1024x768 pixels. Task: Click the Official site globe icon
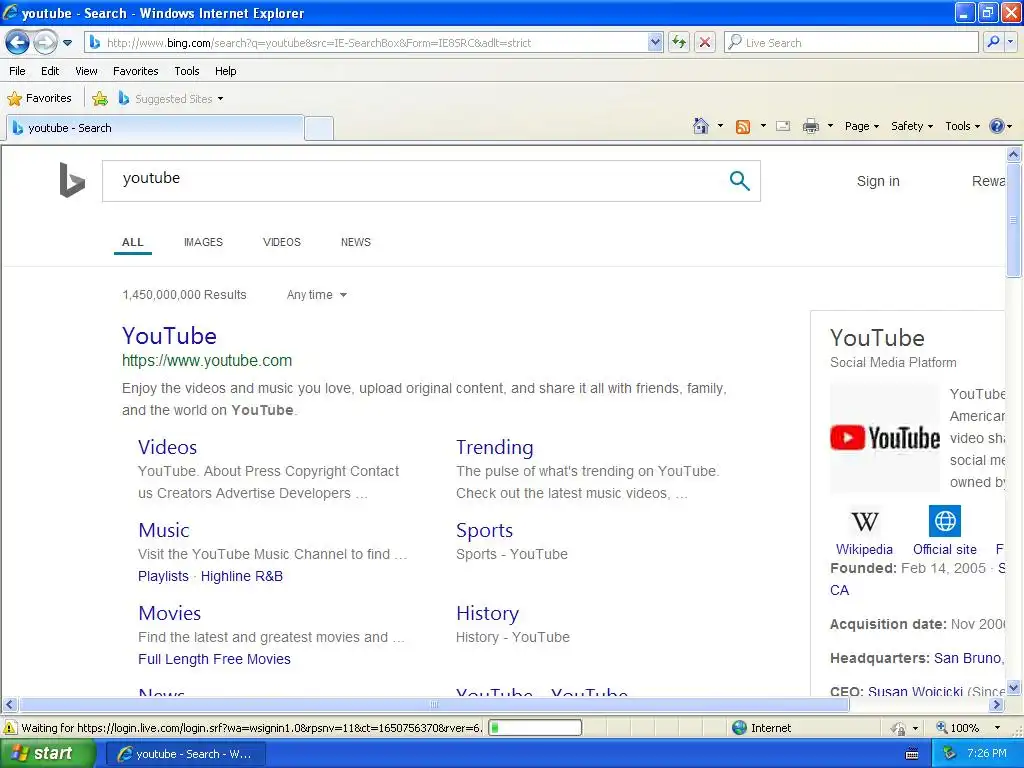944,521
